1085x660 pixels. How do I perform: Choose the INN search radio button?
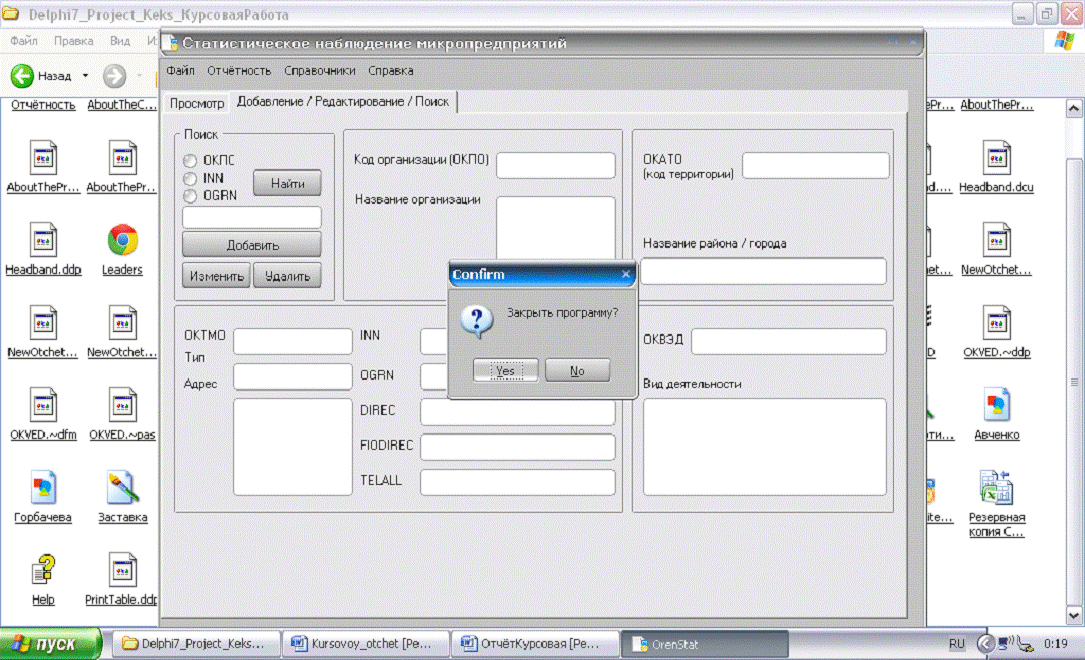(190, 178)
